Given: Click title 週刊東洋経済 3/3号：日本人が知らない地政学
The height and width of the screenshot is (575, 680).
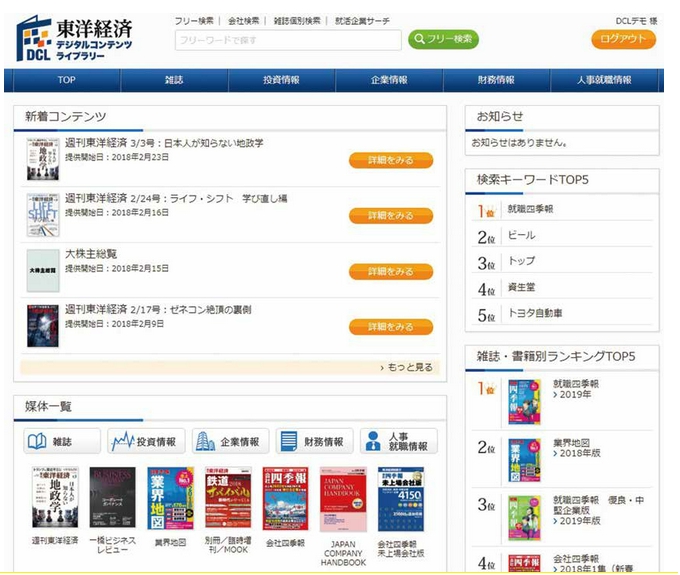Looking at the screenshot, I should (164, 143).
